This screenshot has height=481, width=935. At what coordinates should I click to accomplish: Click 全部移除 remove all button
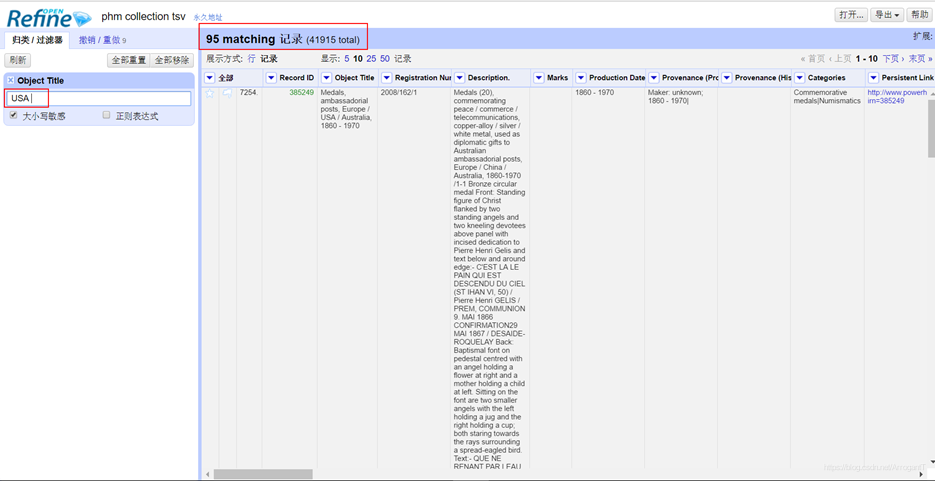tap(172, 60)
